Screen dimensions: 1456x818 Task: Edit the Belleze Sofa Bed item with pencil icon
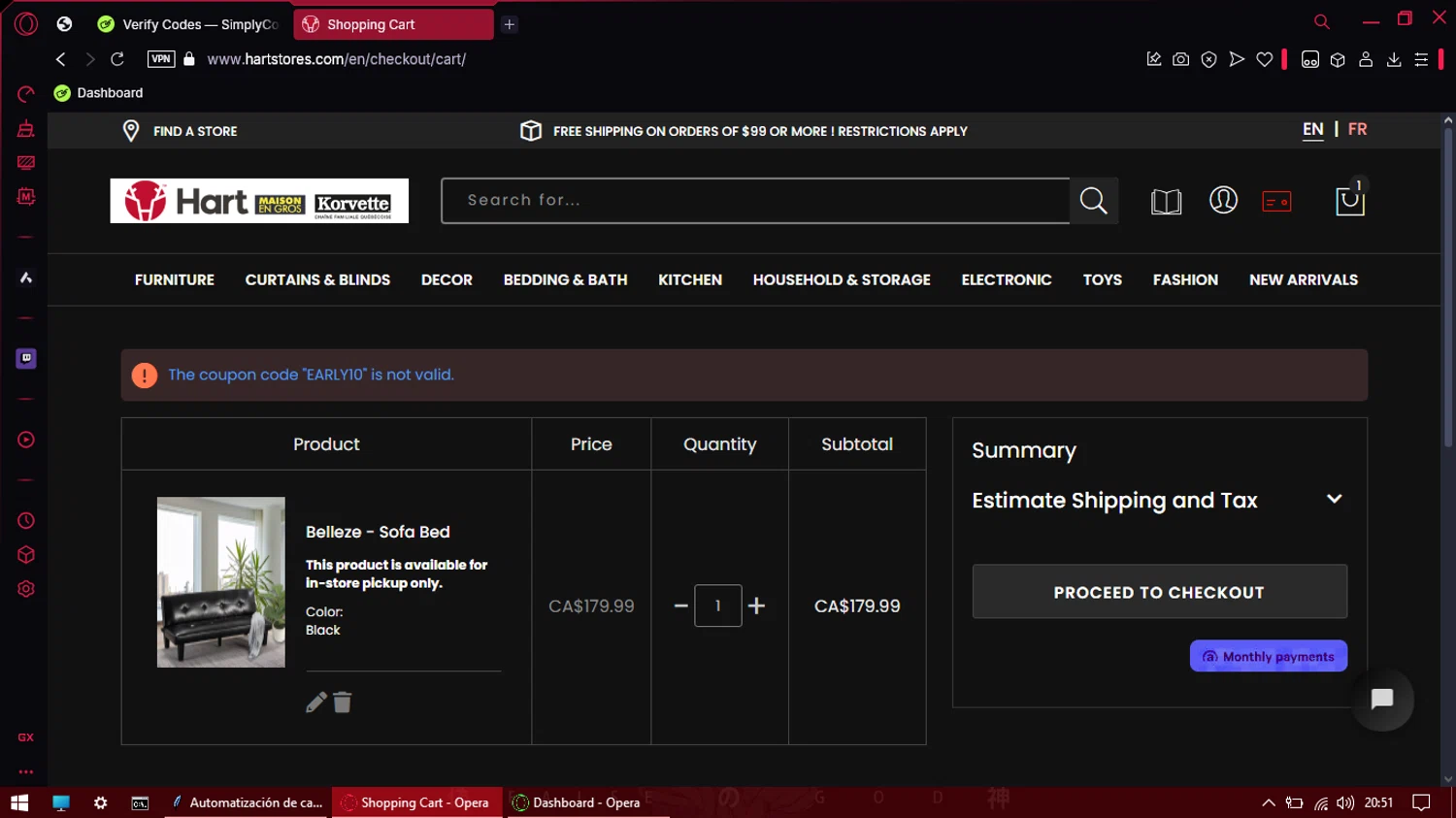[x=316, y=703]
